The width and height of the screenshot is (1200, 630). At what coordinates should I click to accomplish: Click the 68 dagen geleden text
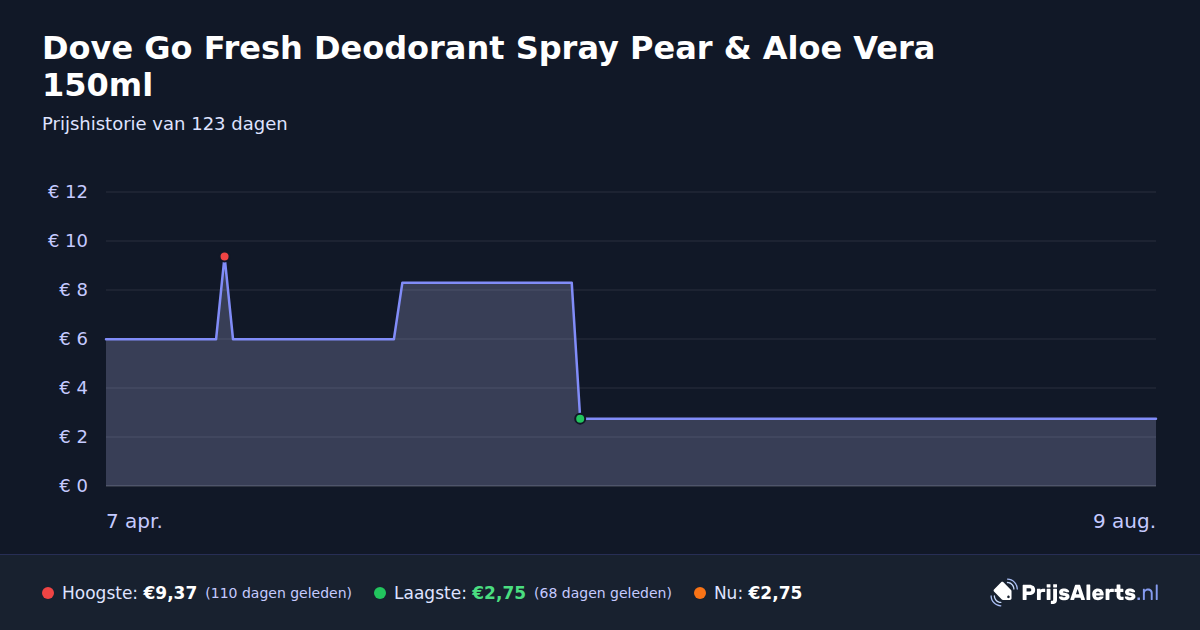click(x=603, y=593)
